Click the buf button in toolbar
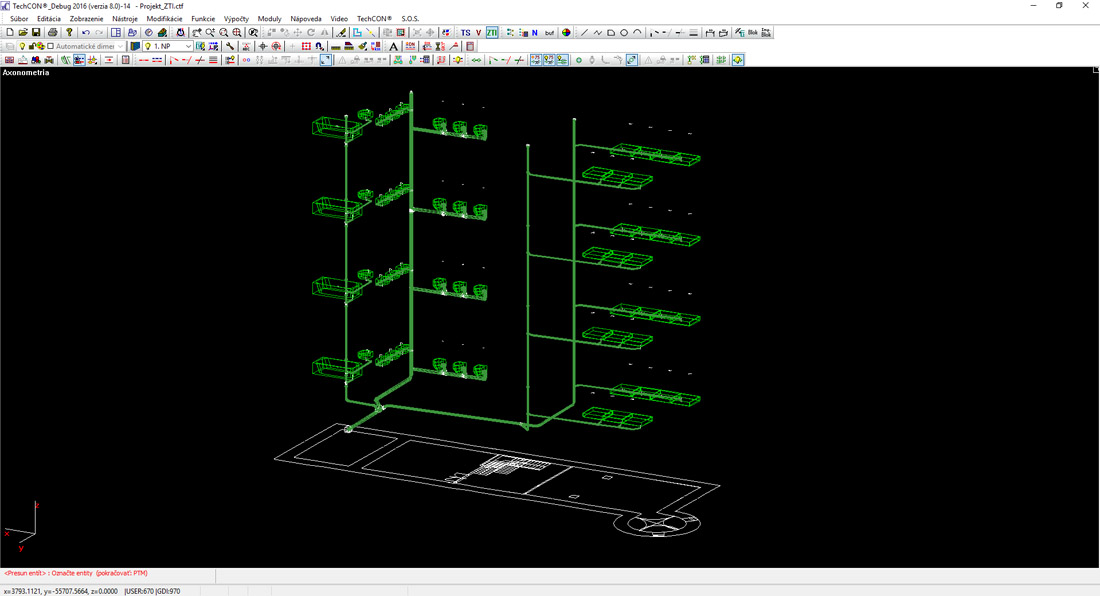Viewport: 1100px width, 596px height. 549,33
